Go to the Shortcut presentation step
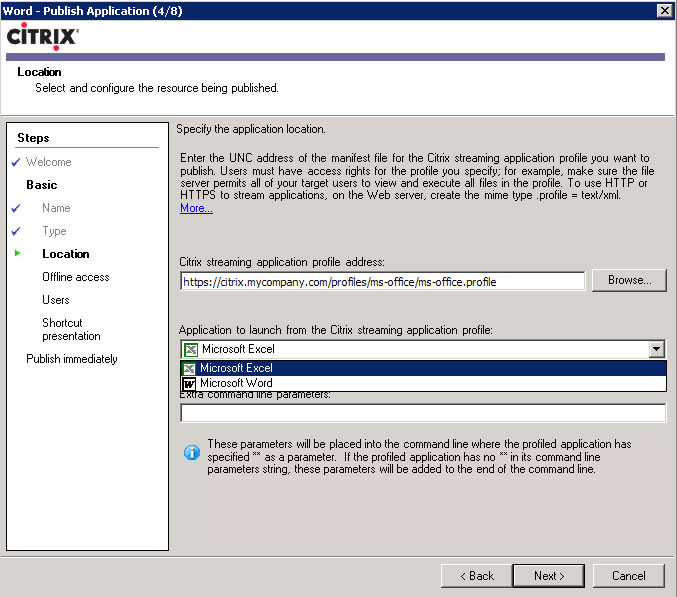The height and width of the screenshot is (597, 677). click(x=71, y=329)
